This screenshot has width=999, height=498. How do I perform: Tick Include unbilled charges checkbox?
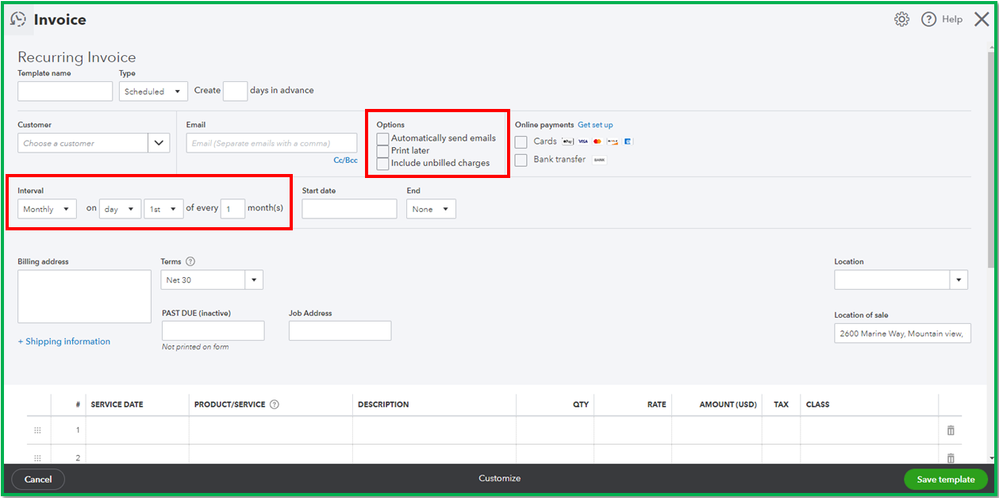click(382, 164)
